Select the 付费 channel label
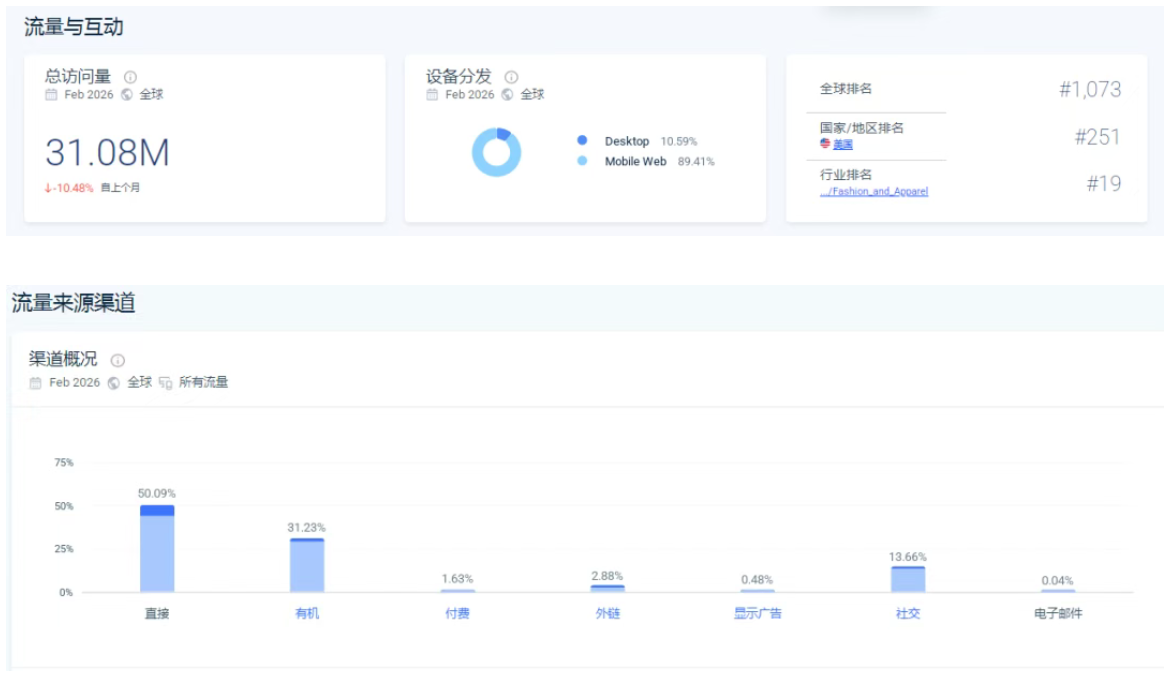The height and width of the screenshot is (680, 1175). tap(457, 613)
